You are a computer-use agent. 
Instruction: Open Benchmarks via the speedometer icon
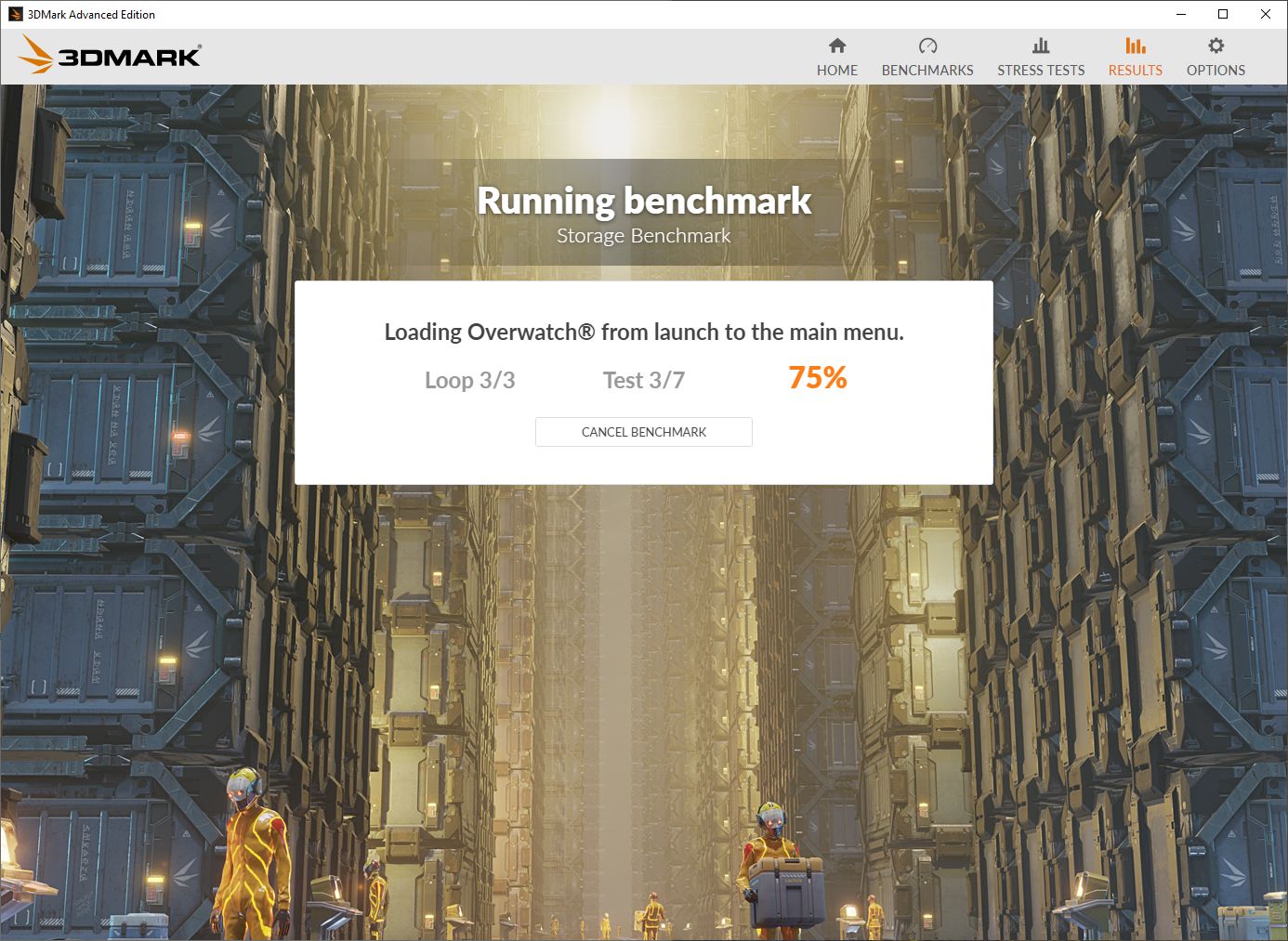tap(927, 45)
